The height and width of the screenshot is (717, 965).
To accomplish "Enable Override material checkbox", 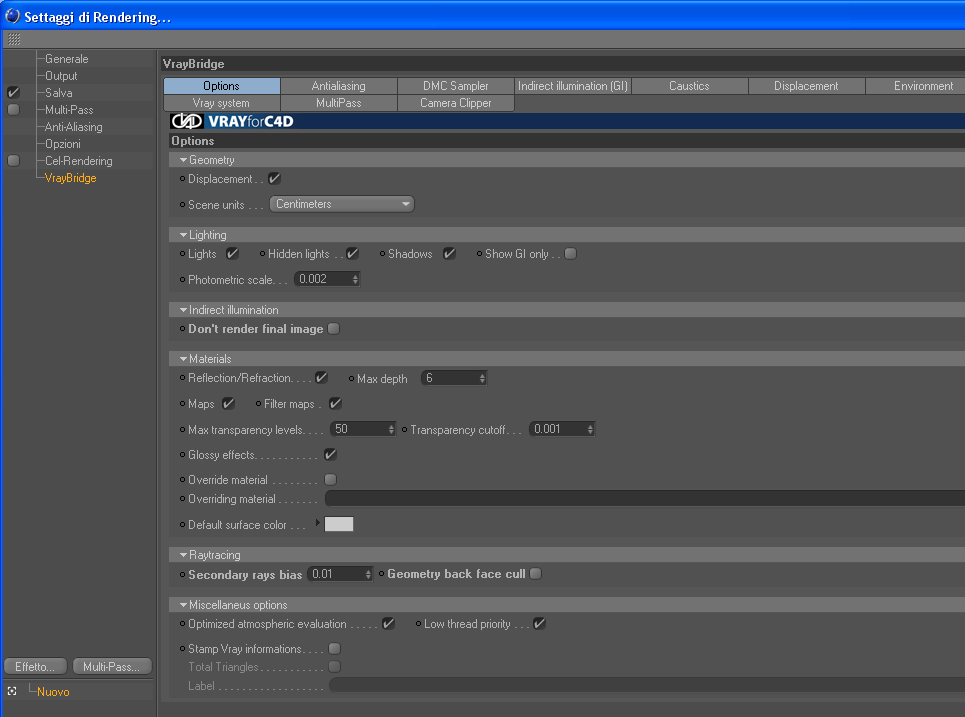I will coord(330,479).
